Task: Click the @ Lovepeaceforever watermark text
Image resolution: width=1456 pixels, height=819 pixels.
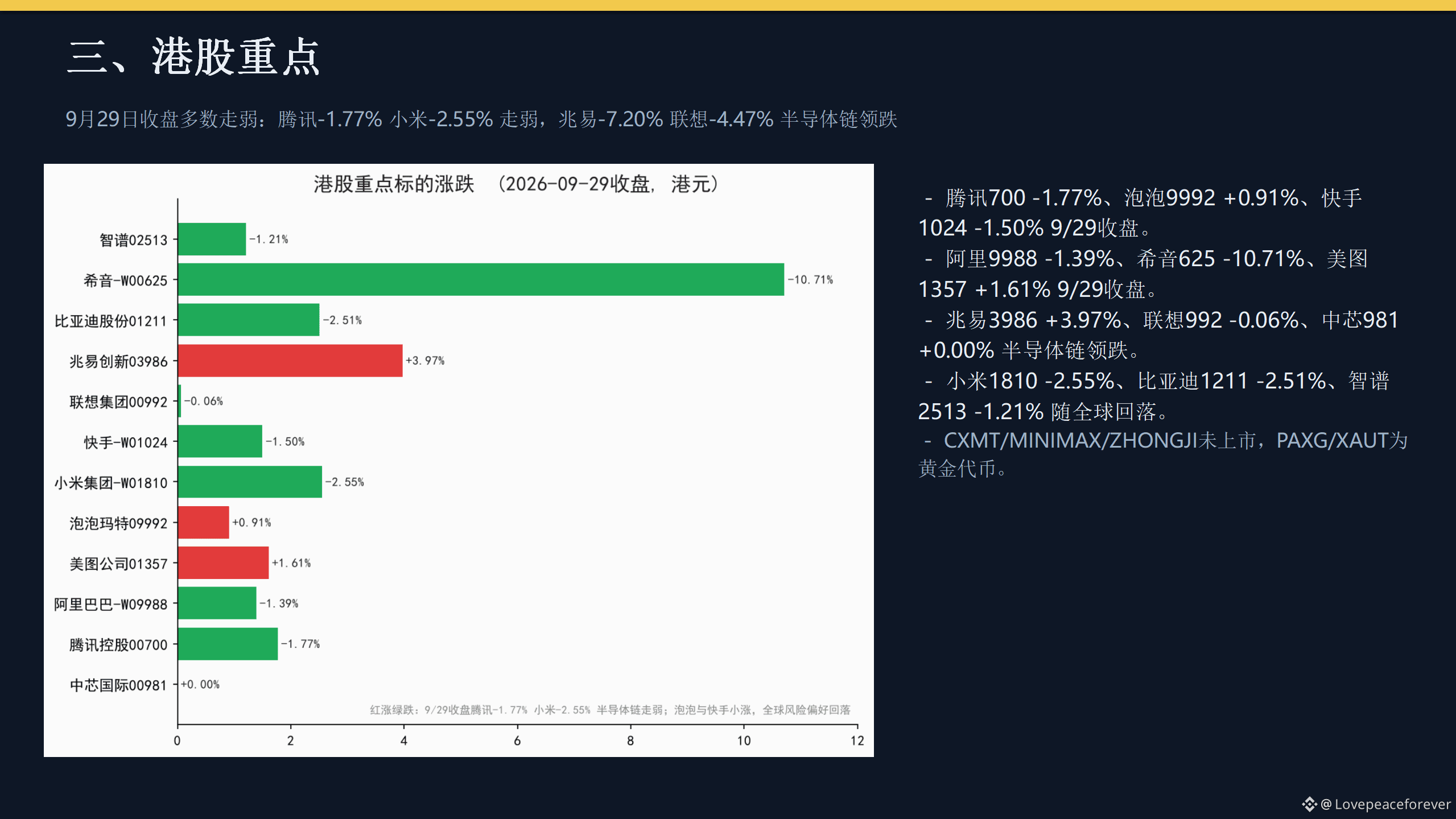Action: tap(1385, 804)
